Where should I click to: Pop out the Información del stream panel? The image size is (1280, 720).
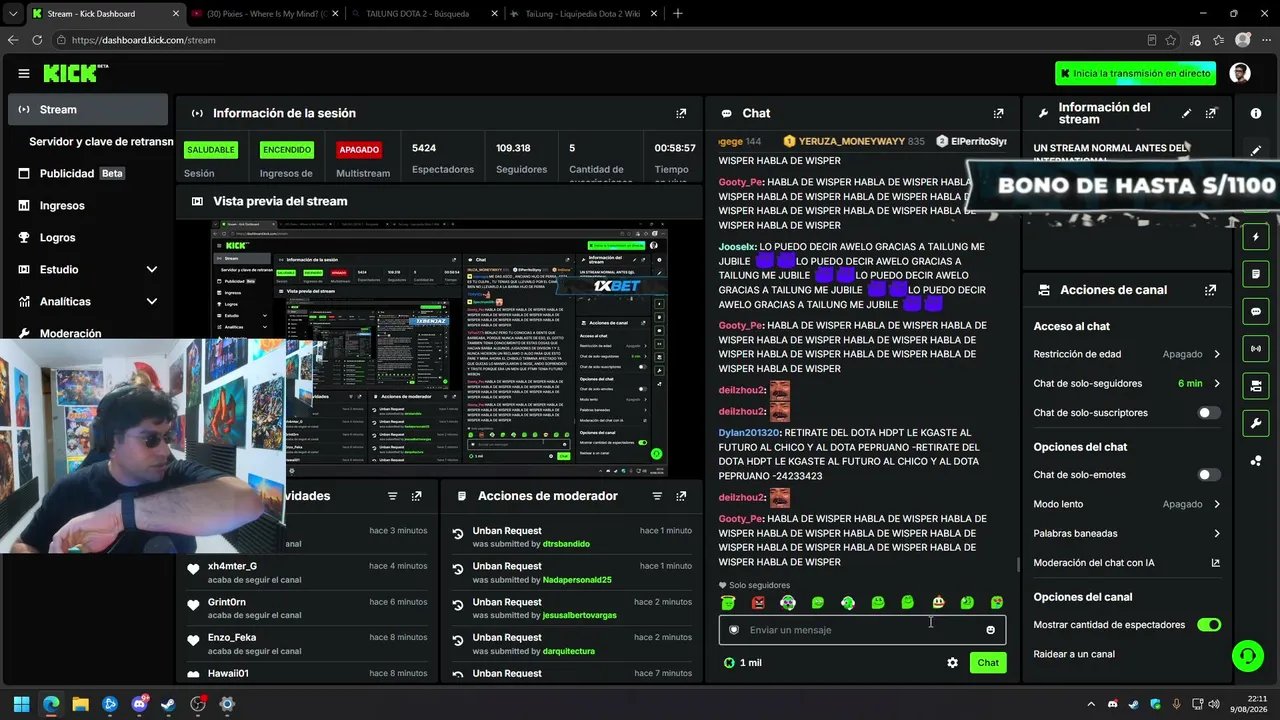pos(1211,114)
